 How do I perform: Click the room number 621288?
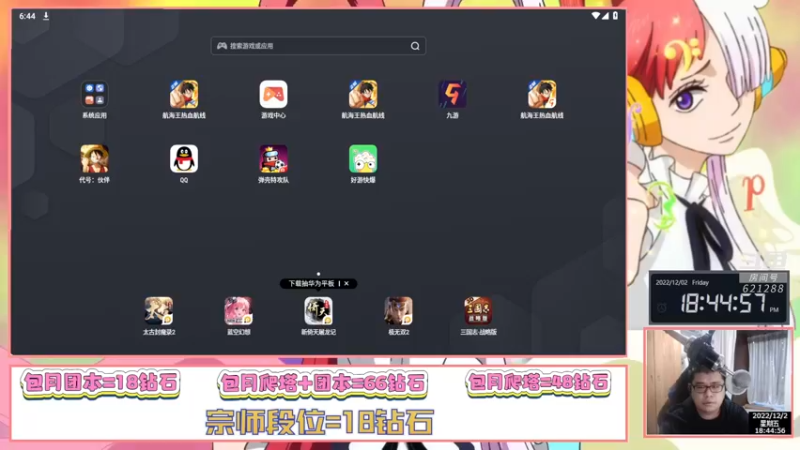click(x=763, y=289)
